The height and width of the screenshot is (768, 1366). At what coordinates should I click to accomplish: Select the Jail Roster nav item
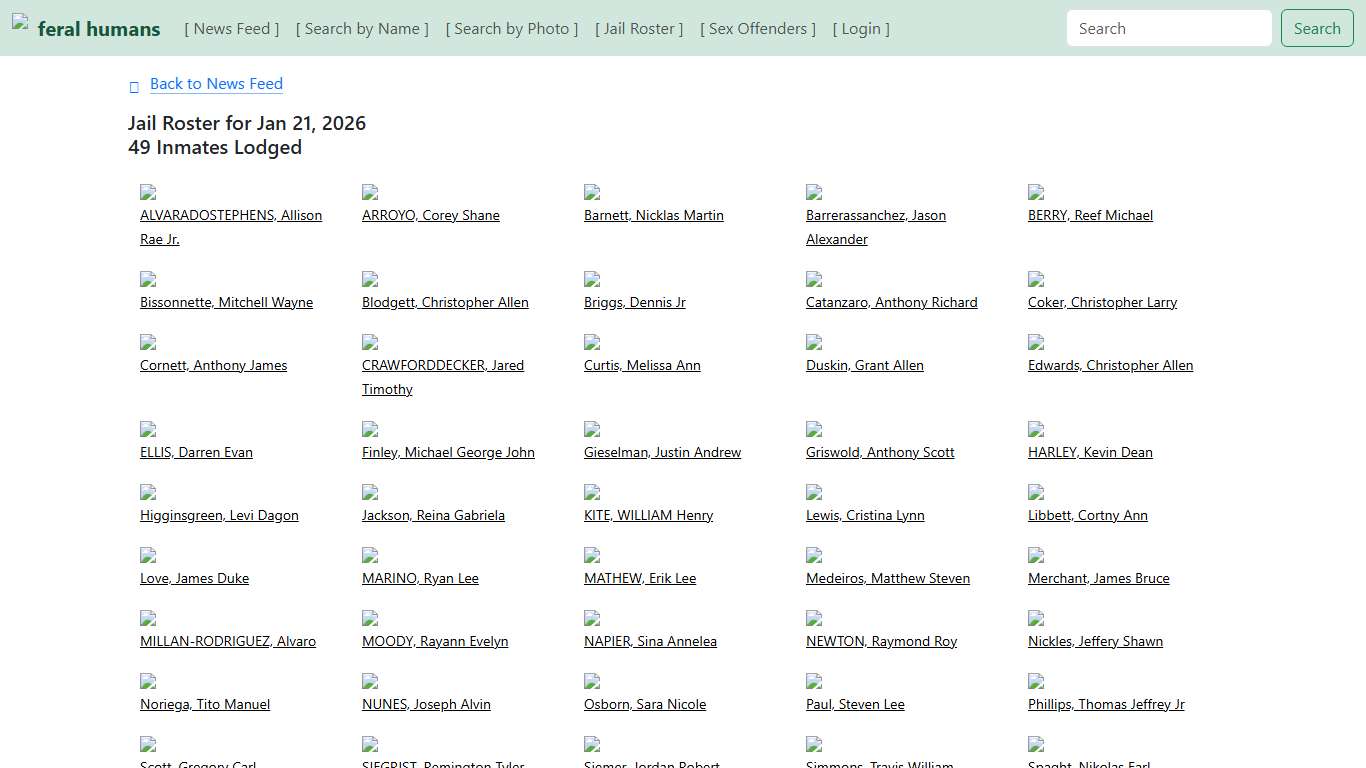(x=639, y=29)
